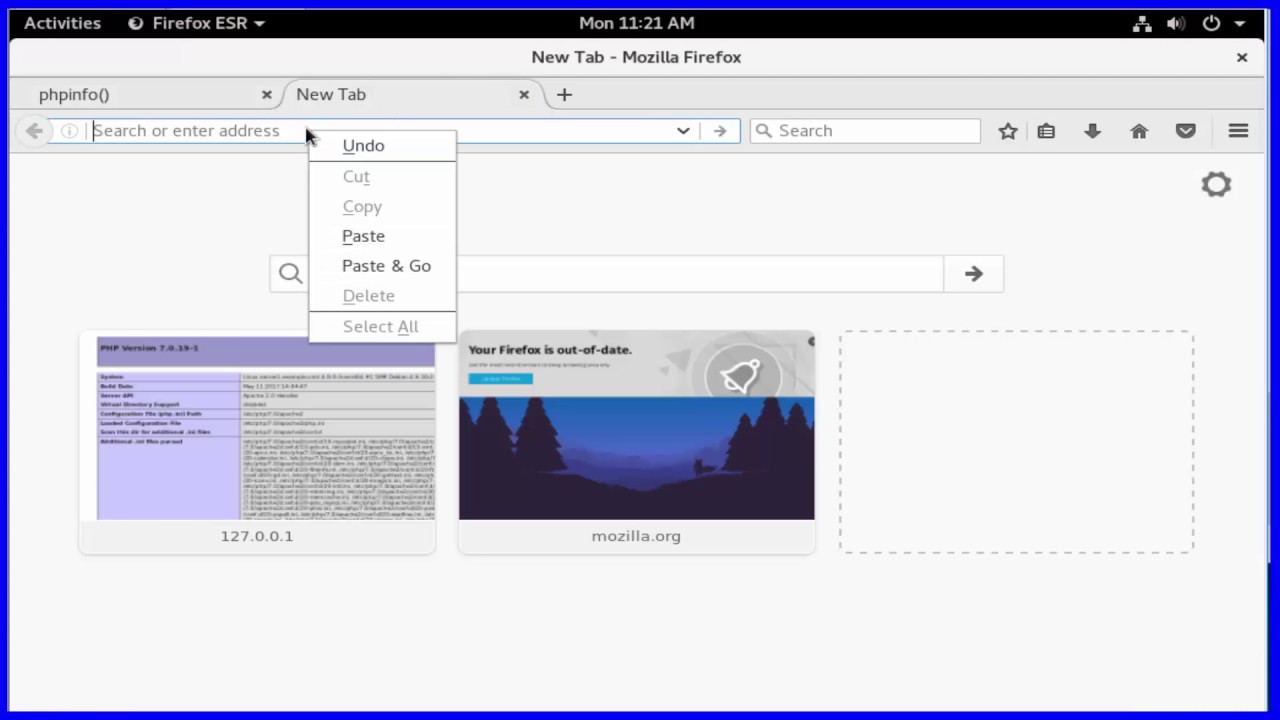Expand the system menu dropdown arrow
This screenshot has width=1280, height=720.
(1240, 24)
